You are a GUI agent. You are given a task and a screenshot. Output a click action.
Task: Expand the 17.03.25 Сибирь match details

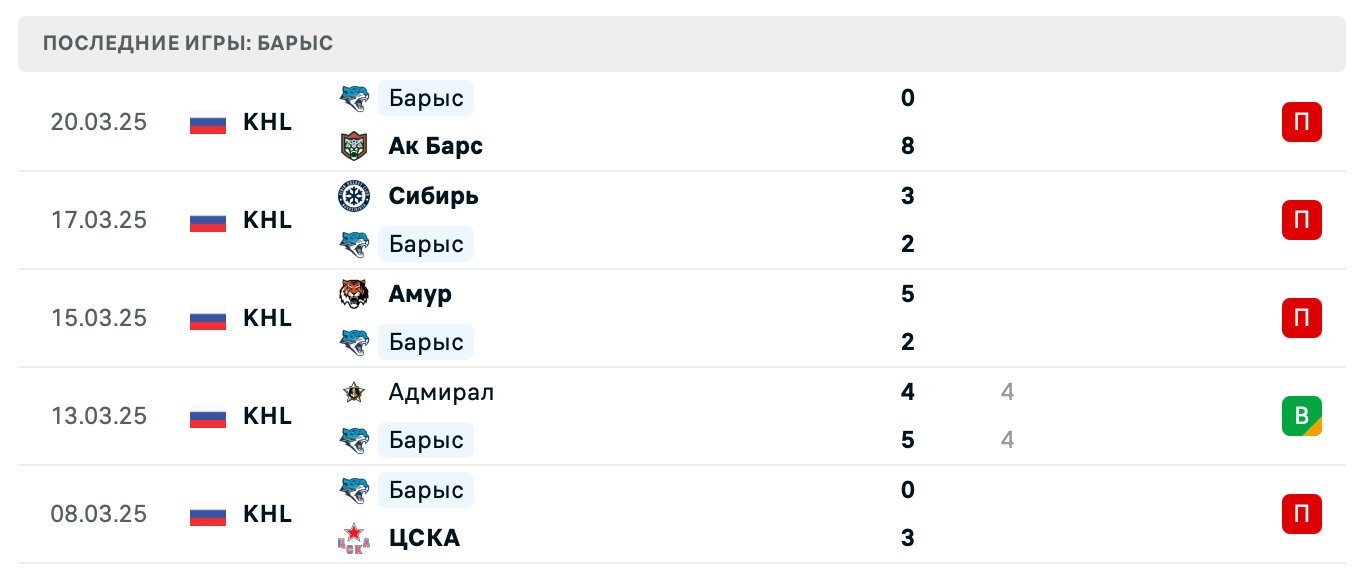pyautogui.click(x=680, y=220)
